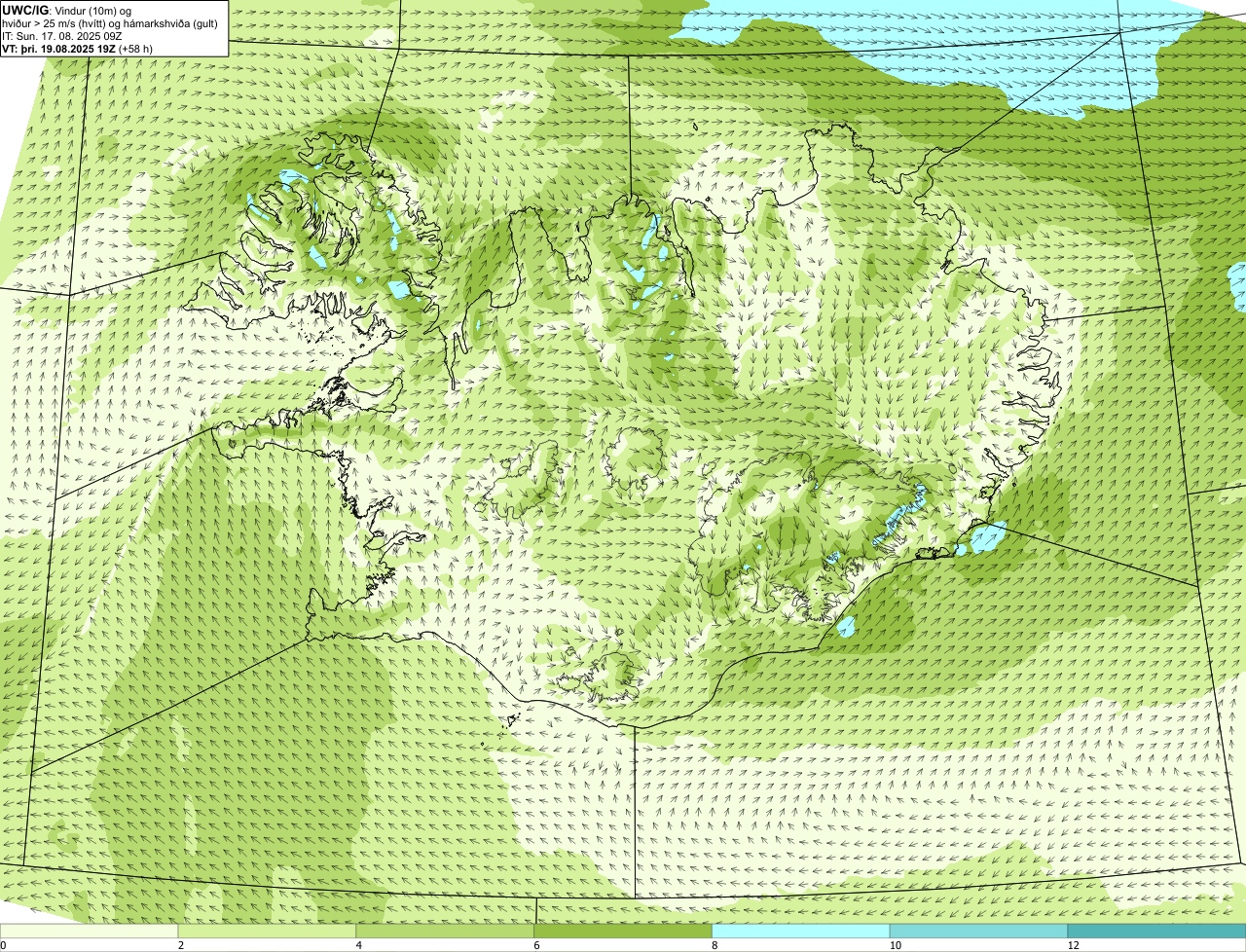Click the title line "UWC/IG: Vindur (10m) og"
This screenshot has width=1246, height=952.
click(67, 11)
